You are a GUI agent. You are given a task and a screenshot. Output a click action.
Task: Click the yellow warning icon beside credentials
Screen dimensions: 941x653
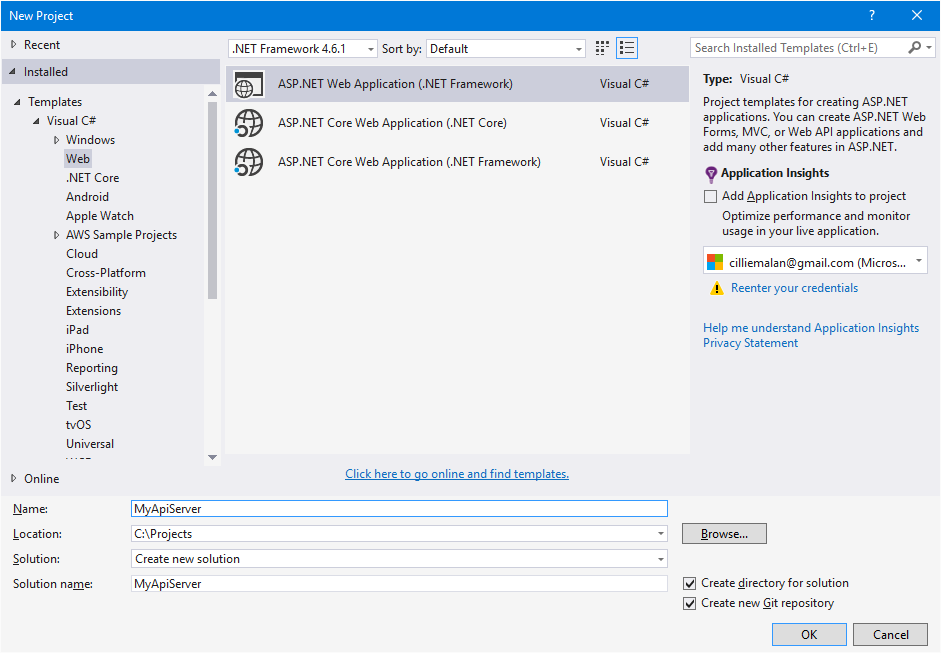point(717,289)
